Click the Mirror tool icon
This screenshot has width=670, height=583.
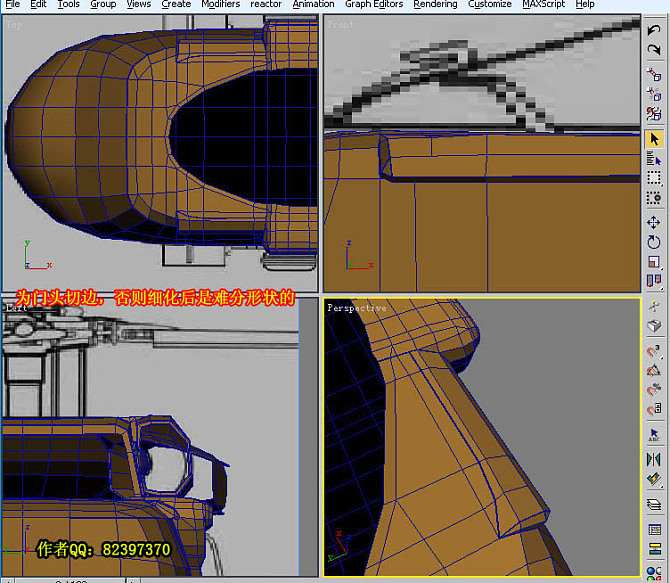coord(653,459)
